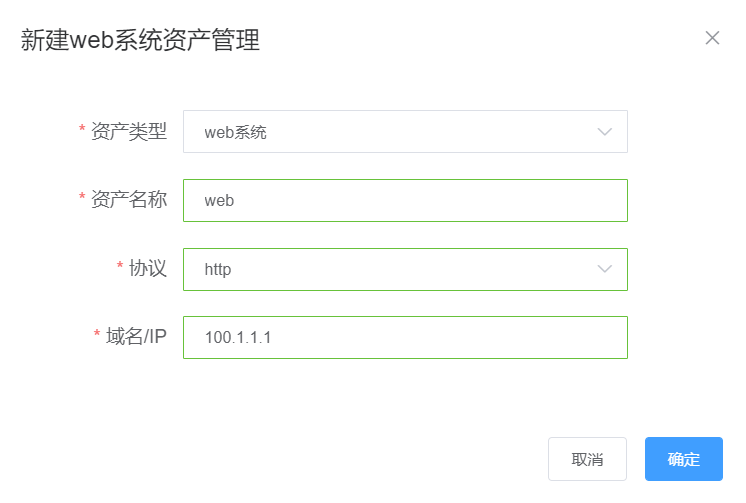746x503 pixels.
Task: Close the 新建web系统资产管理 dialog
Action: [x=712, y=38]
